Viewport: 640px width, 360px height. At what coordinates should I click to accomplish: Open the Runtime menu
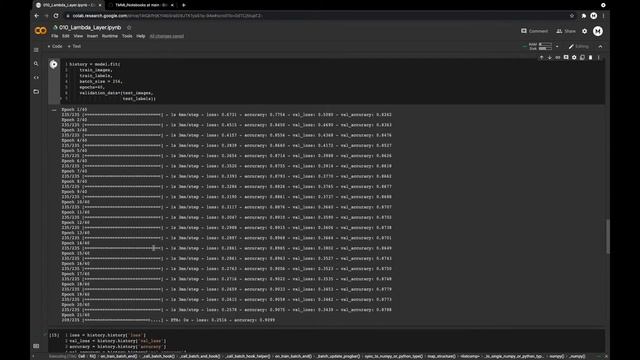(109, 36)
